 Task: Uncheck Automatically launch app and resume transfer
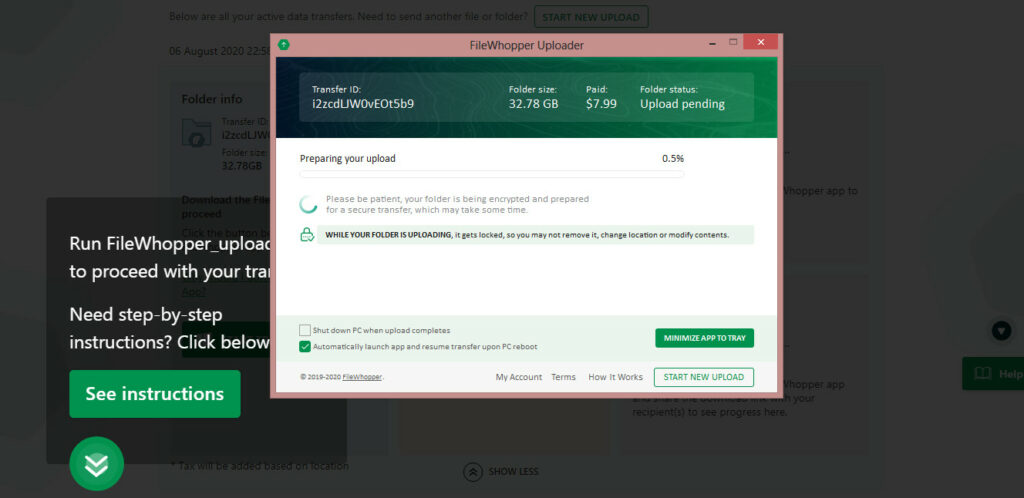click(305, 347)
